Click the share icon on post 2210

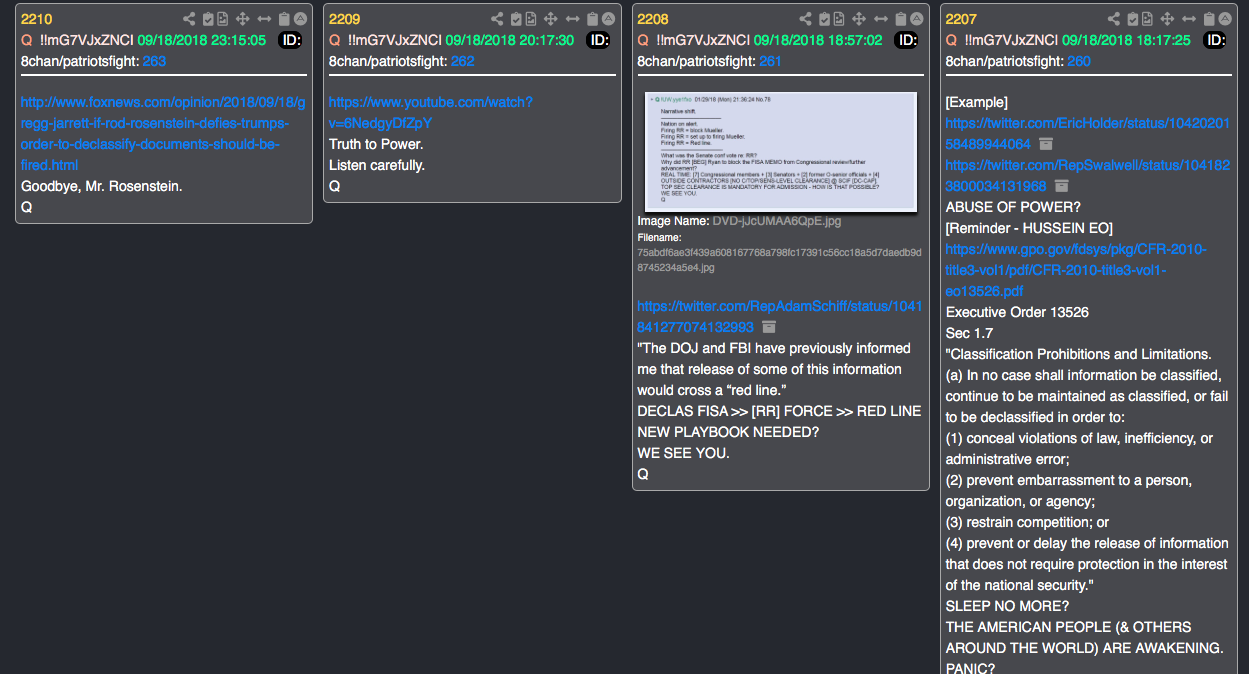pyautogui.click(x=189, y=19)
